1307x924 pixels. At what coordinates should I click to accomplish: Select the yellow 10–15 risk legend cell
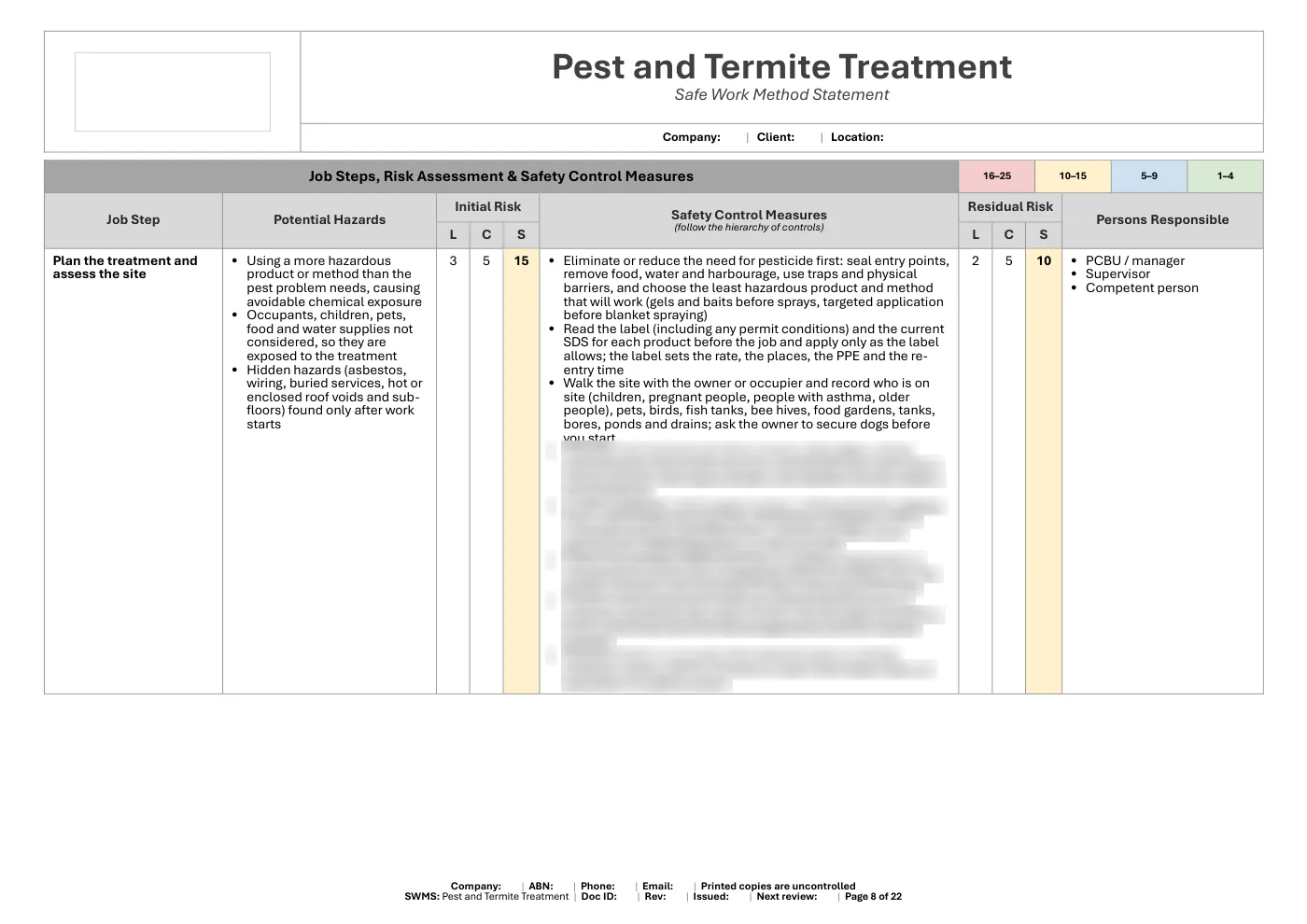(x=1073, y=176)
